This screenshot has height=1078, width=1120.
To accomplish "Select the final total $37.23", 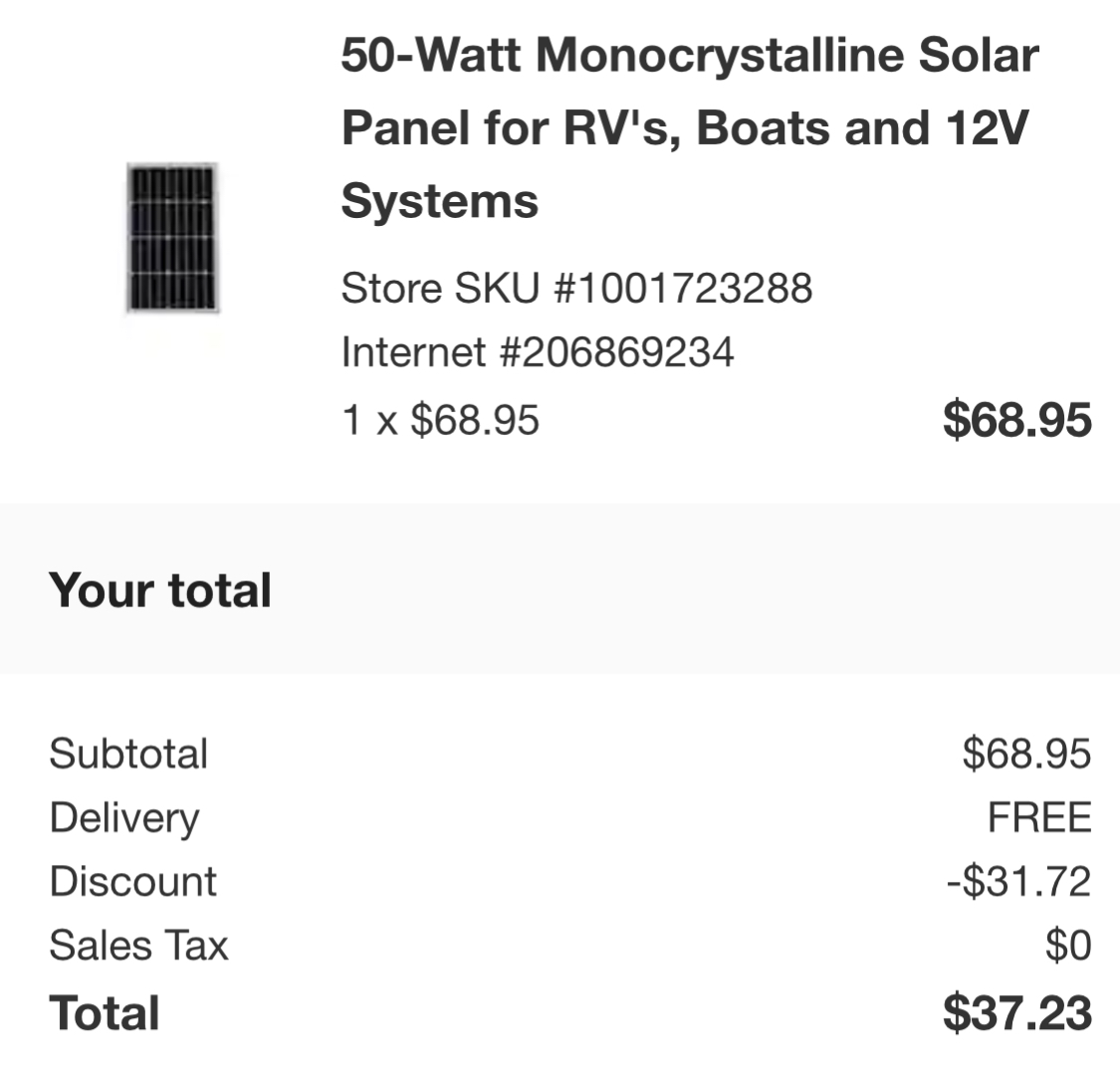I will tap(1017, 1012).
